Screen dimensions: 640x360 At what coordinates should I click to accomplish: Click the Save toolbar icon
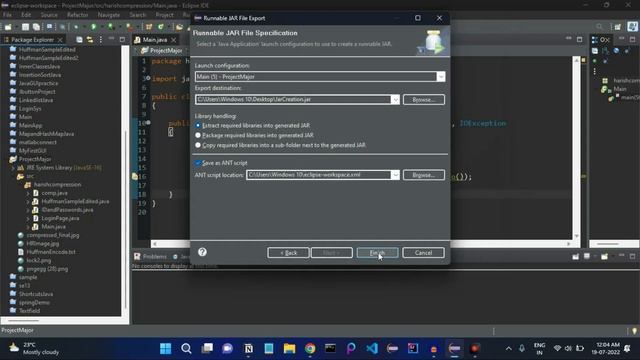coord(25,27)
